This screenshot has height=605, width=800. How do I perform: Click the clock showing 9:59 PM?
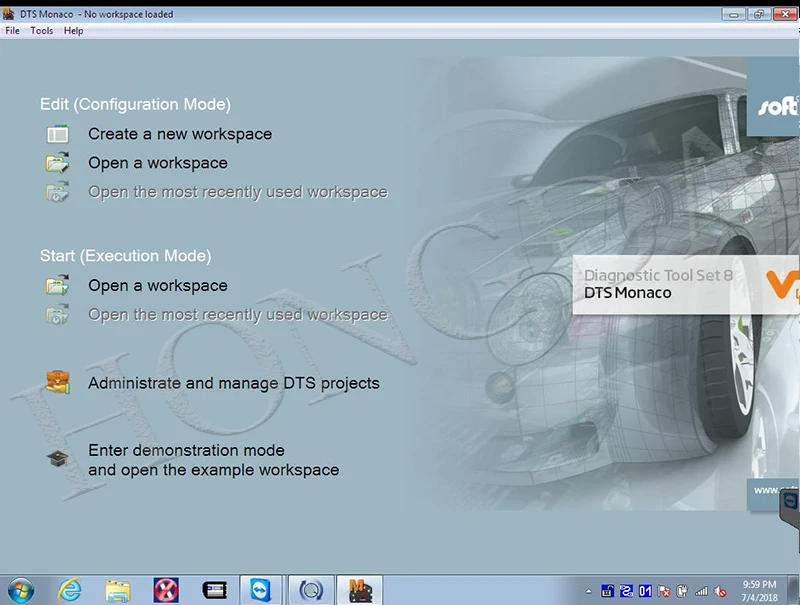point(759,591)
